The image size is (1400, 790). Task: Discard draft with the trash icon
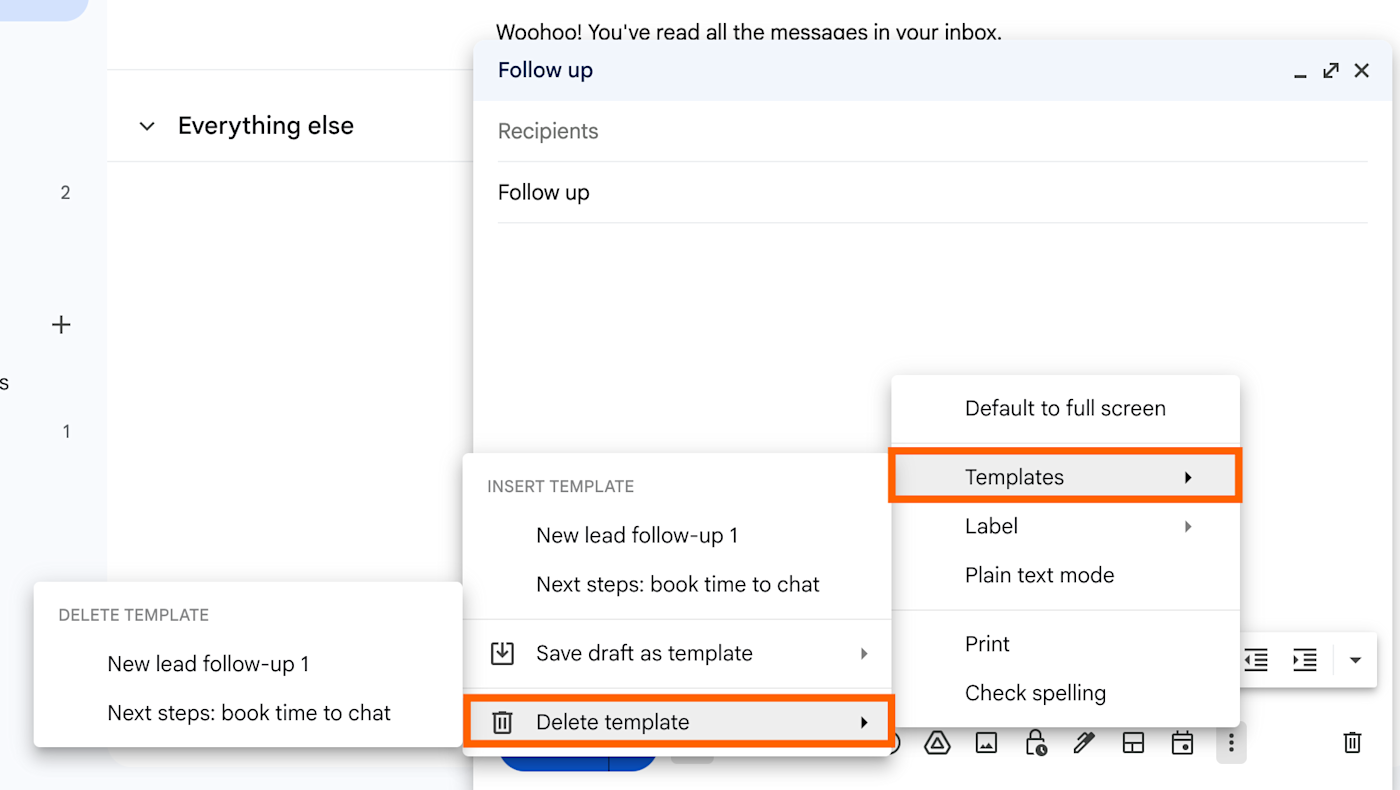(x=1352, y=742)
